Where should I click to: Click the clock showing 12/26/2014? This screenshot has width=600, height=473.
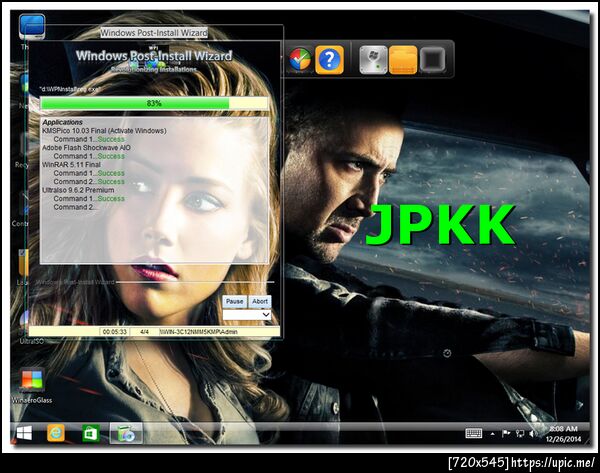(563, 434)
